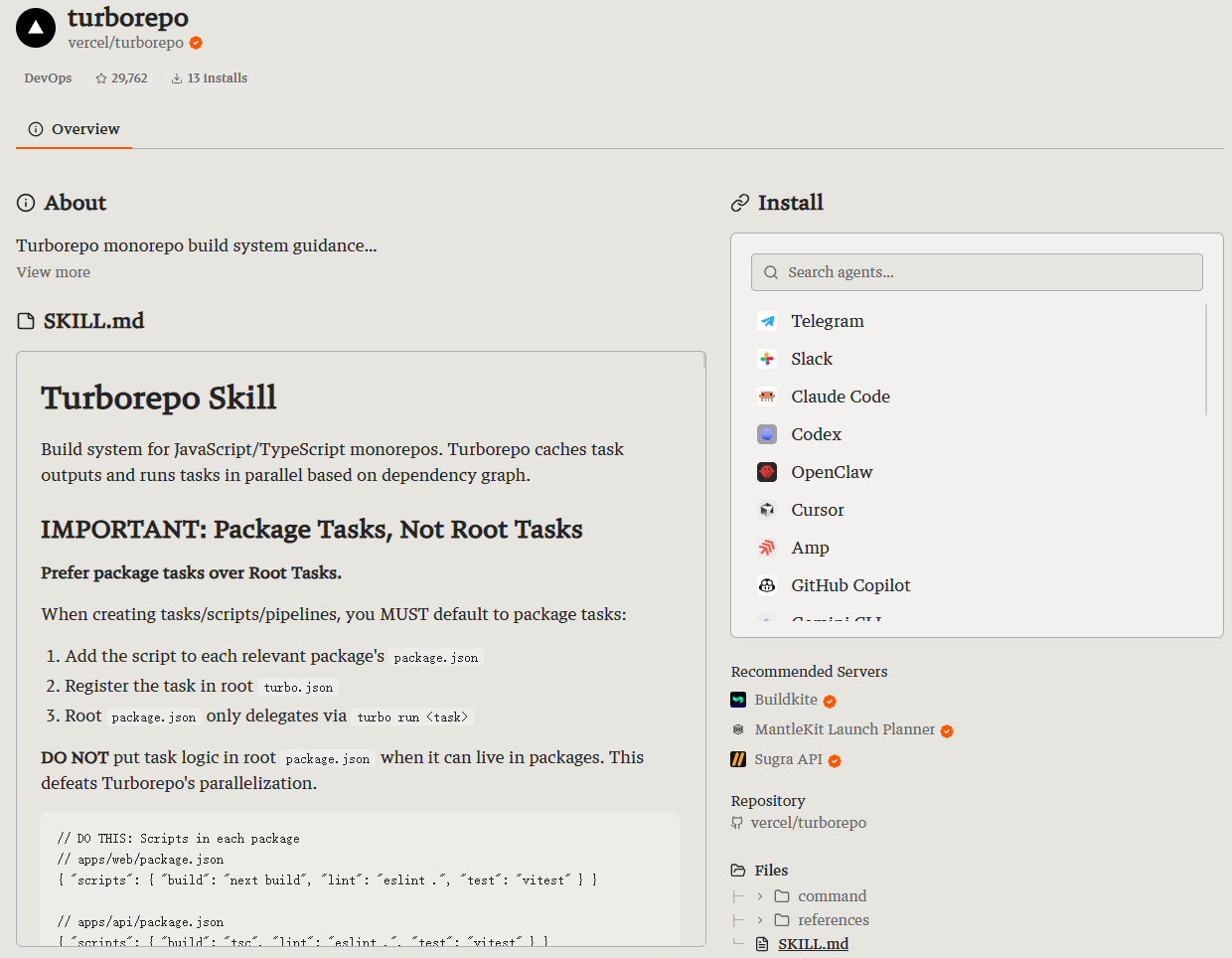The height and width of the screenshot is (958, 1232).
Task: Click the verified badge beside vercel/turborepo header
Action: [196, 43]
